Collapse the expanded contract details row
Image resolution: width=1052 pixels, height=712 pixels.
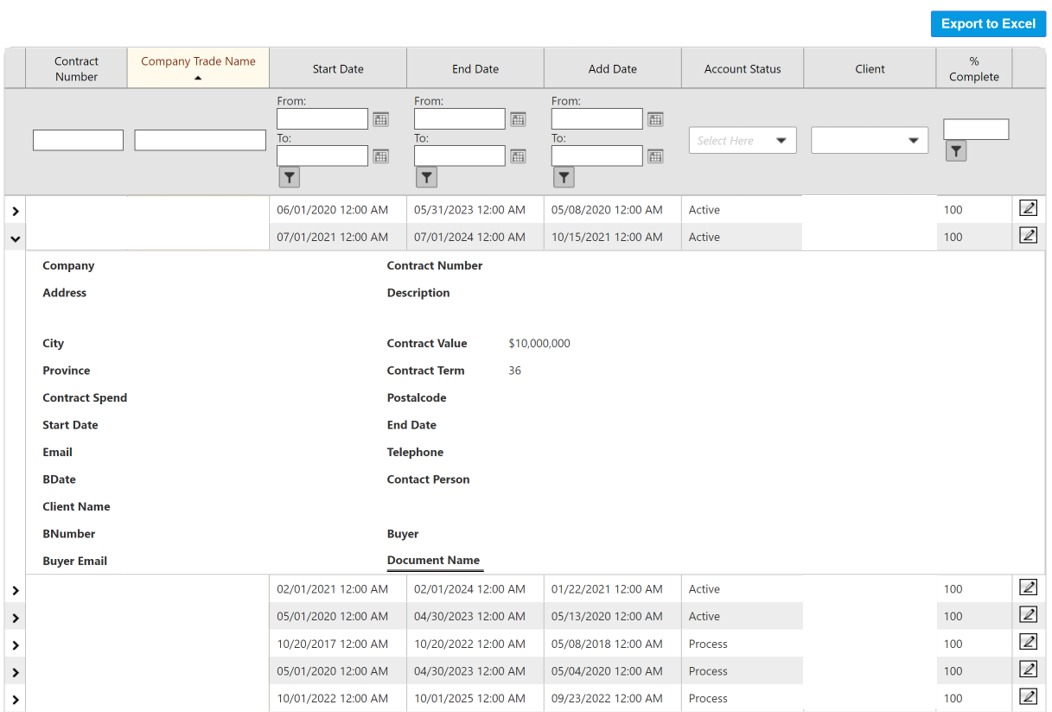[14, 237]
